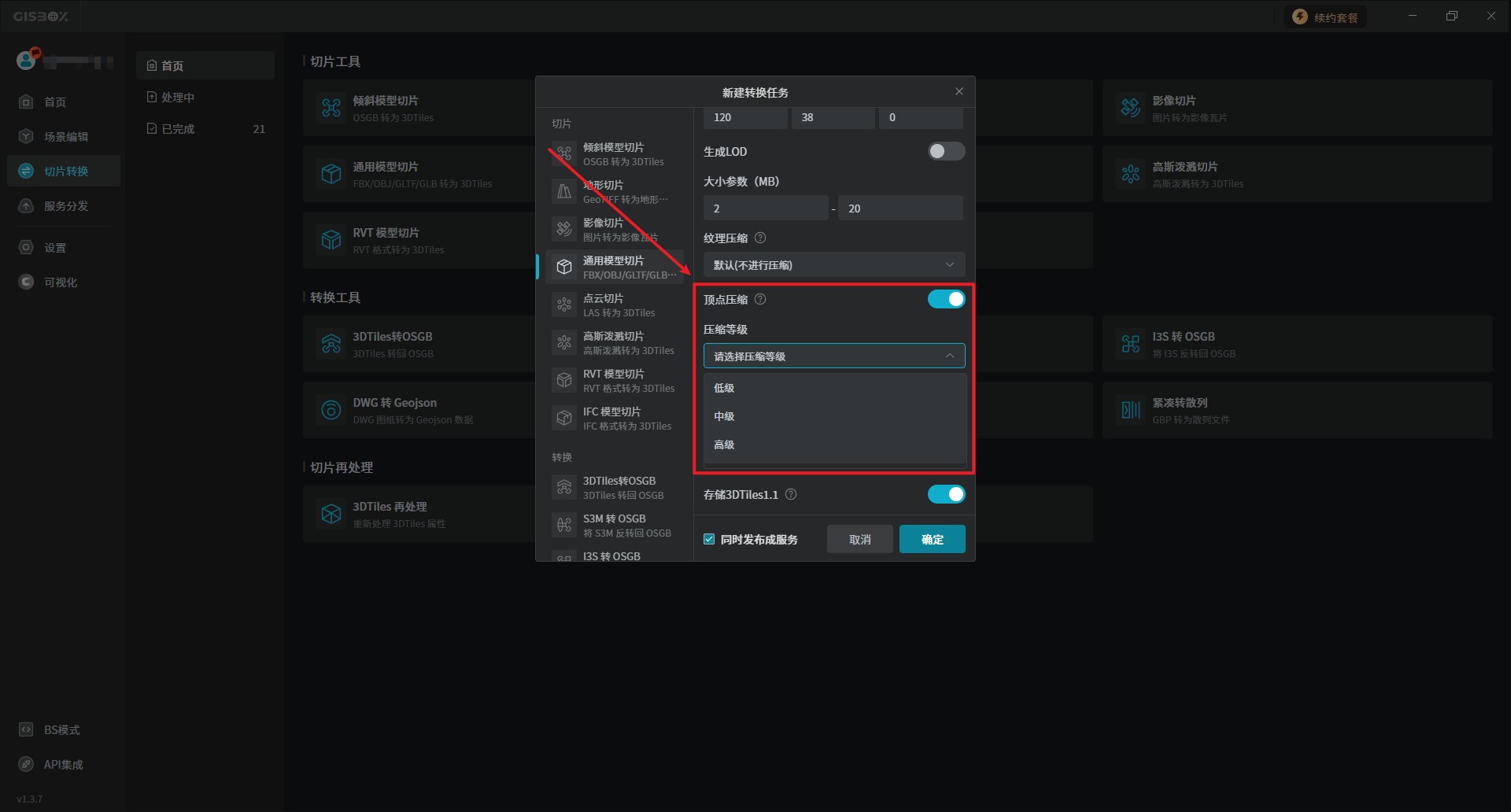
Task: Go to 服务分发 in sidebar menu
Action: click(x=65, y=206)
